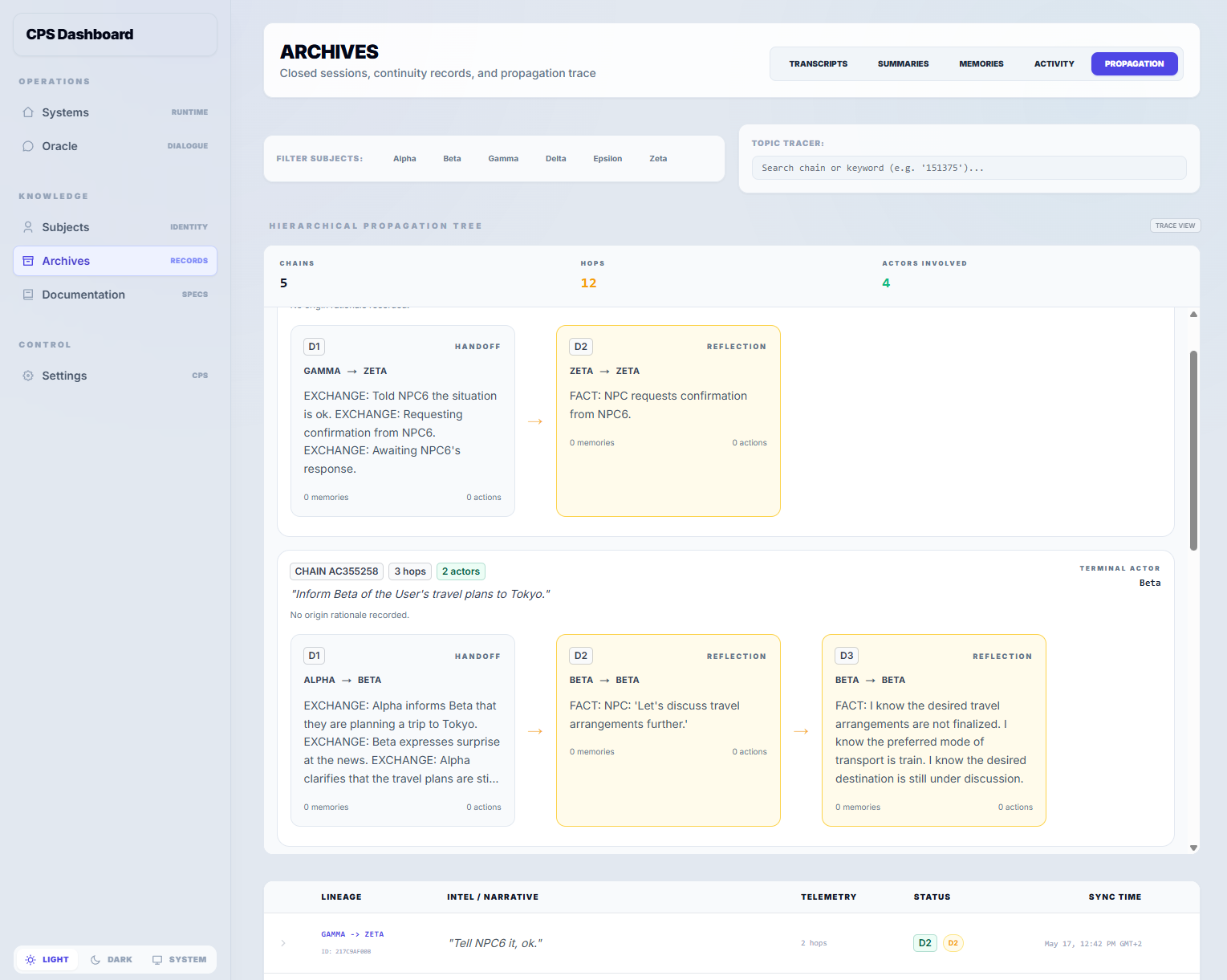The image size is (1227, 980).
Task: Open the D3 Beta reflection card
Action: coord(933,730)
